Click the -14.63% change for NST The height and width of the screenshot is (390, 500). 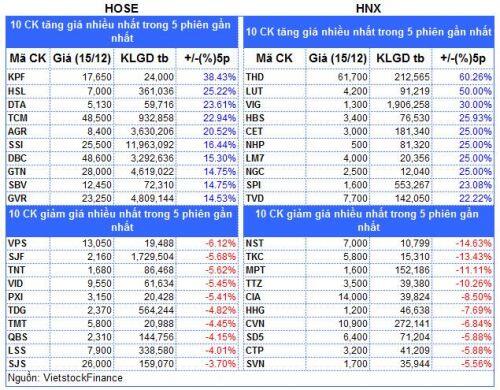point(473,243)
